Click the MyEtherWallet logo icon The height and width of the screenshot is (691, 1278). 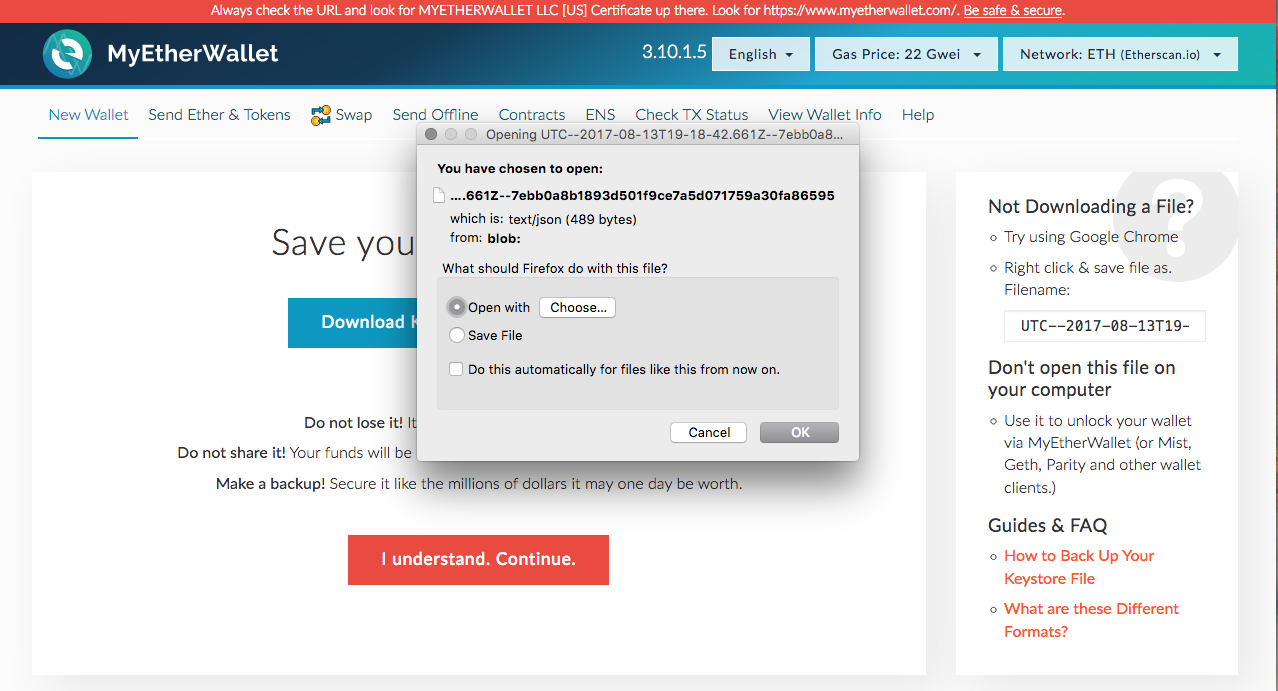[67, 54]
